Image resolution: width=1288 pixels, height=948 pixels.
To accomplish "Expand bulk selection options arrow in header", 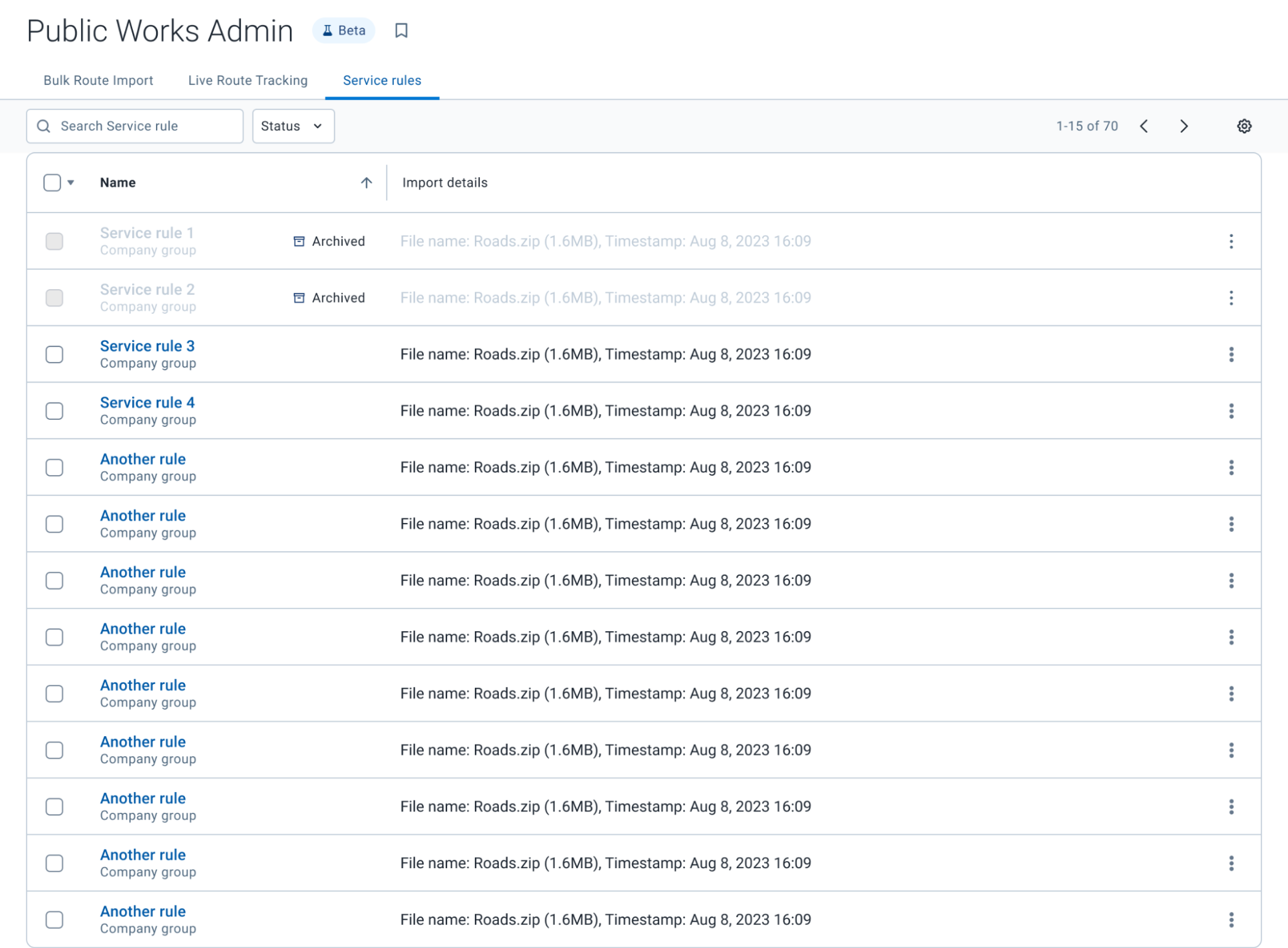I will [71, 183].
